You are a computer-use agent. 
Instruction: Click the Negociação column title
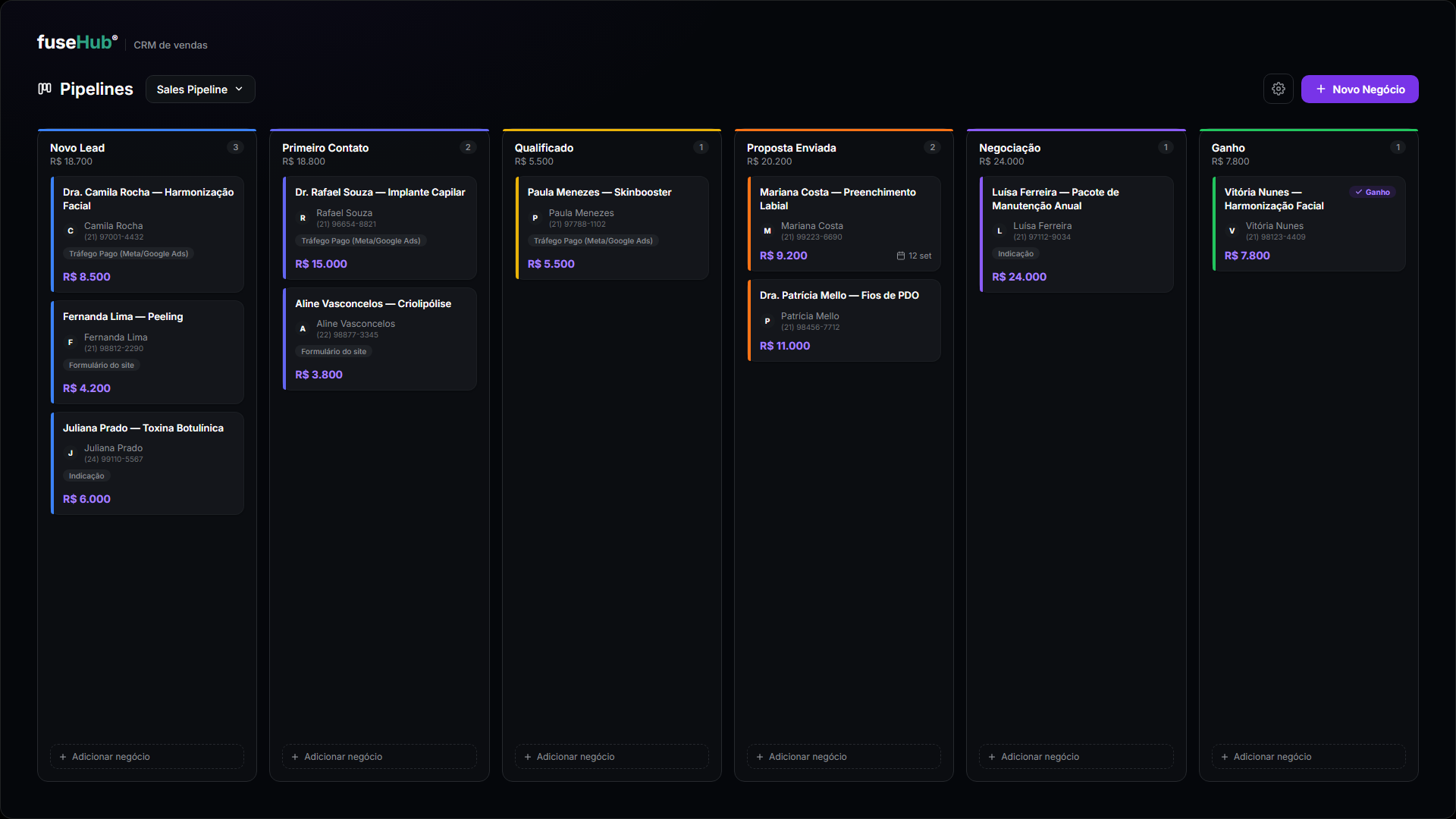click(x=1009, y=148)
